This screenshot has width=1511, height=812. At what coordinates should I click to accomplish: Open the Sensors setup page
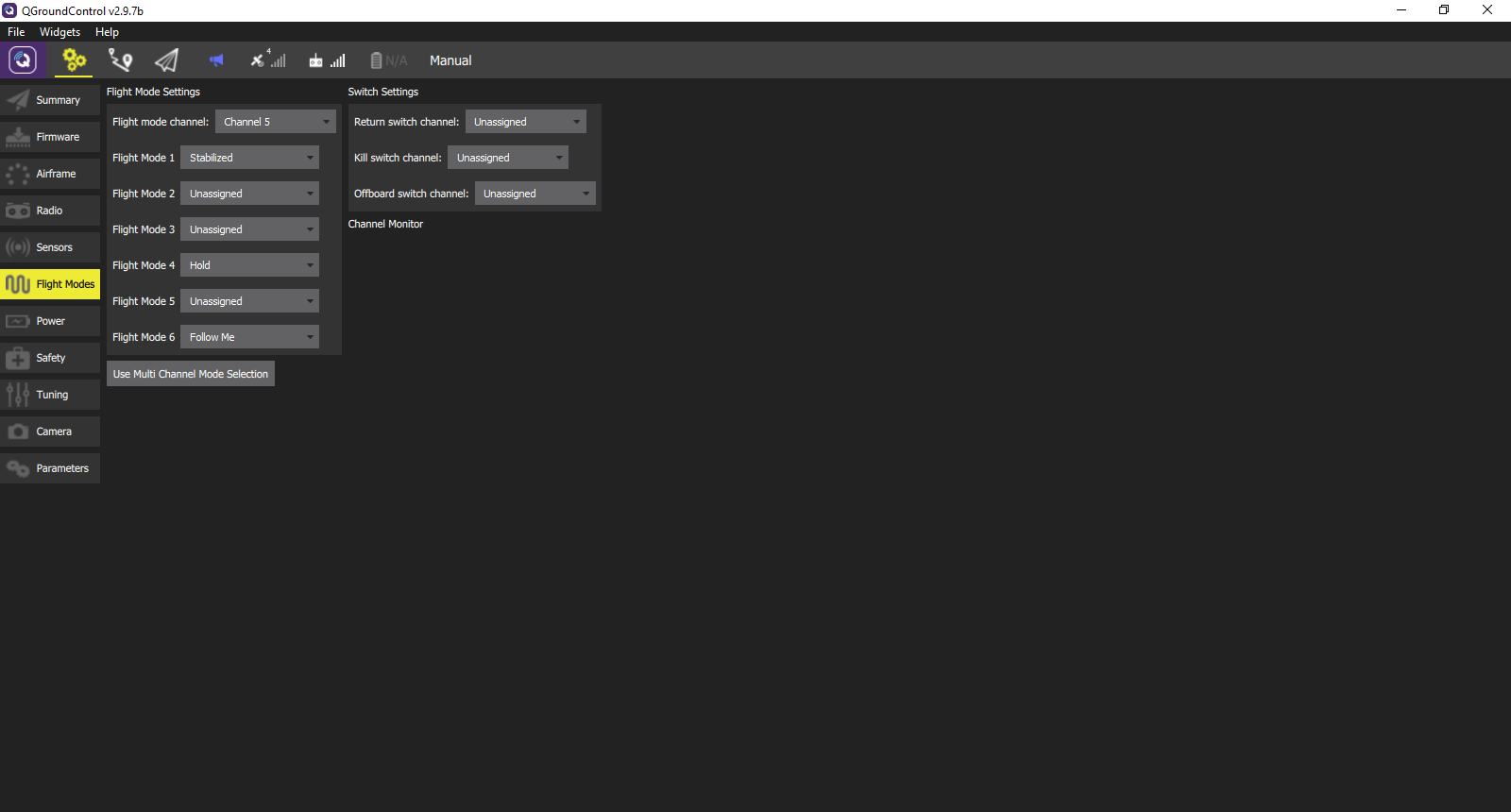point(50,247)
